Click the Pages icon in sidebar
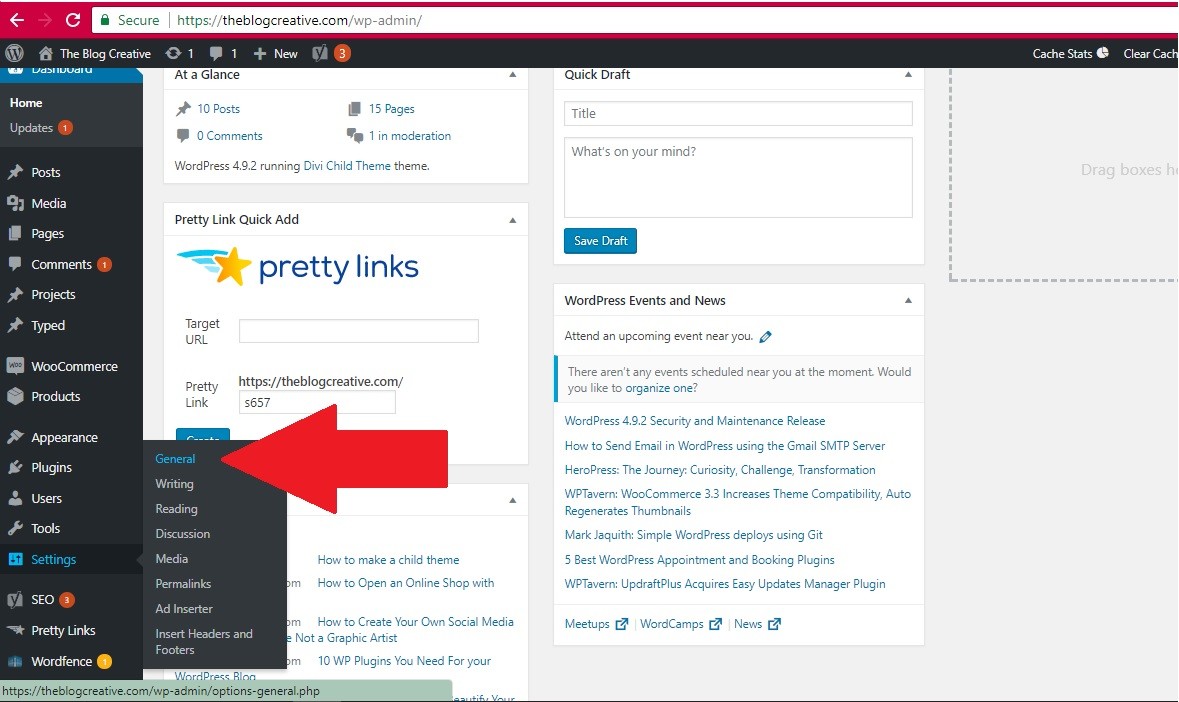This screenshot has height=702, width=1179. [x=15, y=234]
